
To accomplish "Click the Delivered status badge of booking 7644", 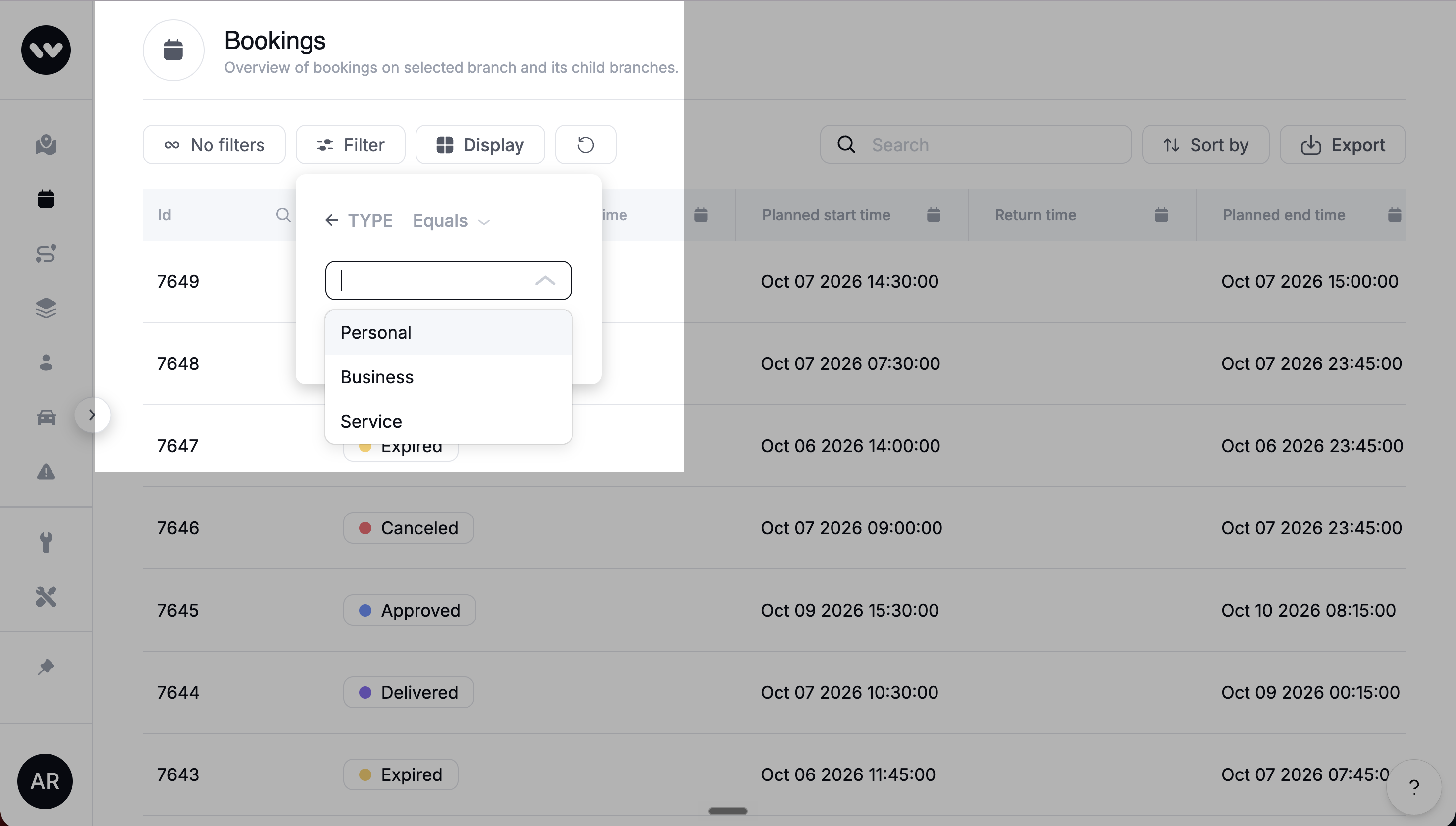I will (409, 693).
